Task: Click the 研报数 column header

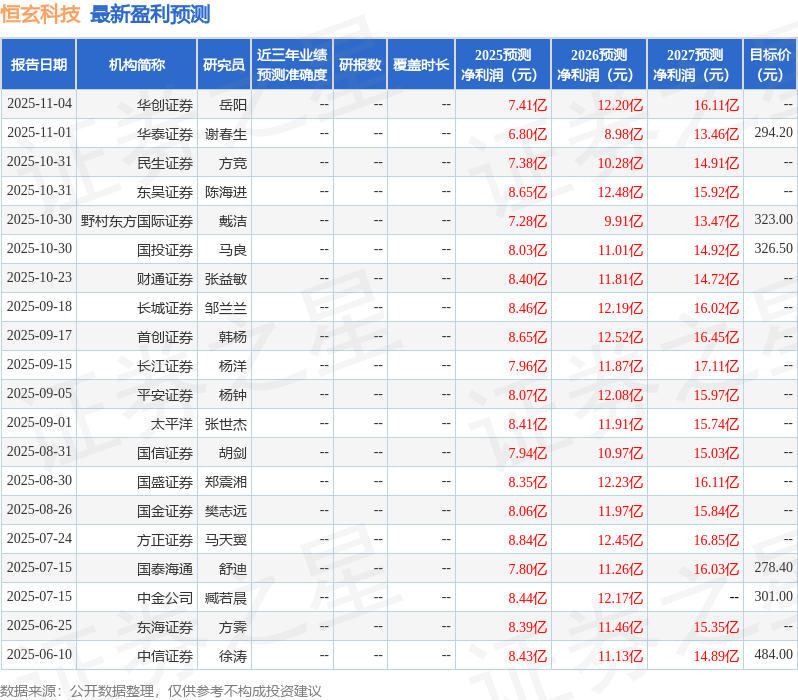Action: 360,65
